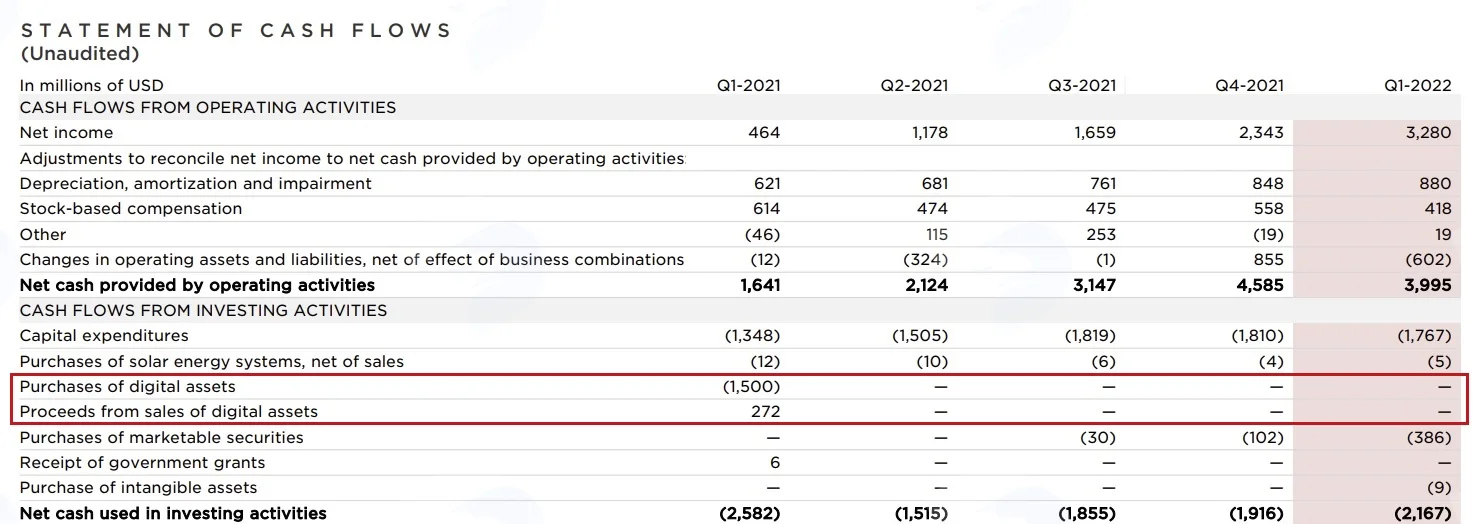This screenshot has height=524, width=1474.
Task: Select the Q2-2021 column header
Action: [914, 86]
